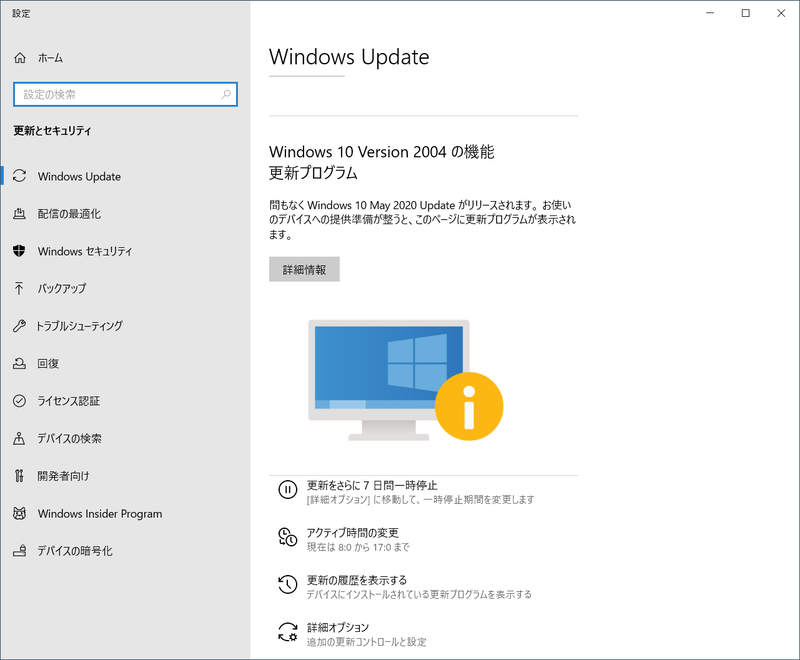The height and width of the screenshot is (660, 800).
Task: Click アクティブ時間の変更 link
Action: [352, 532]
